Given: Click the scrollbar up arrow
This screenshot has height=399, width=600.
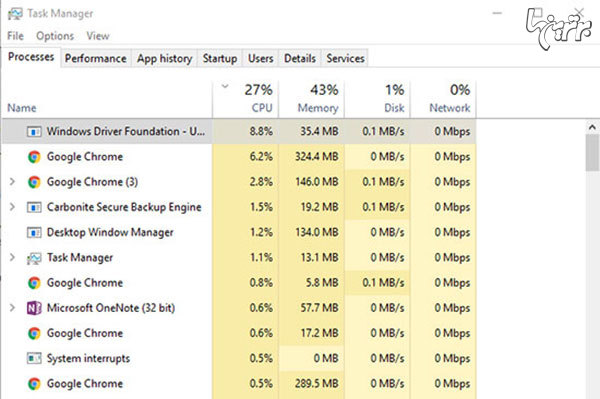Looking at the screenshot, I should (592, 127).
